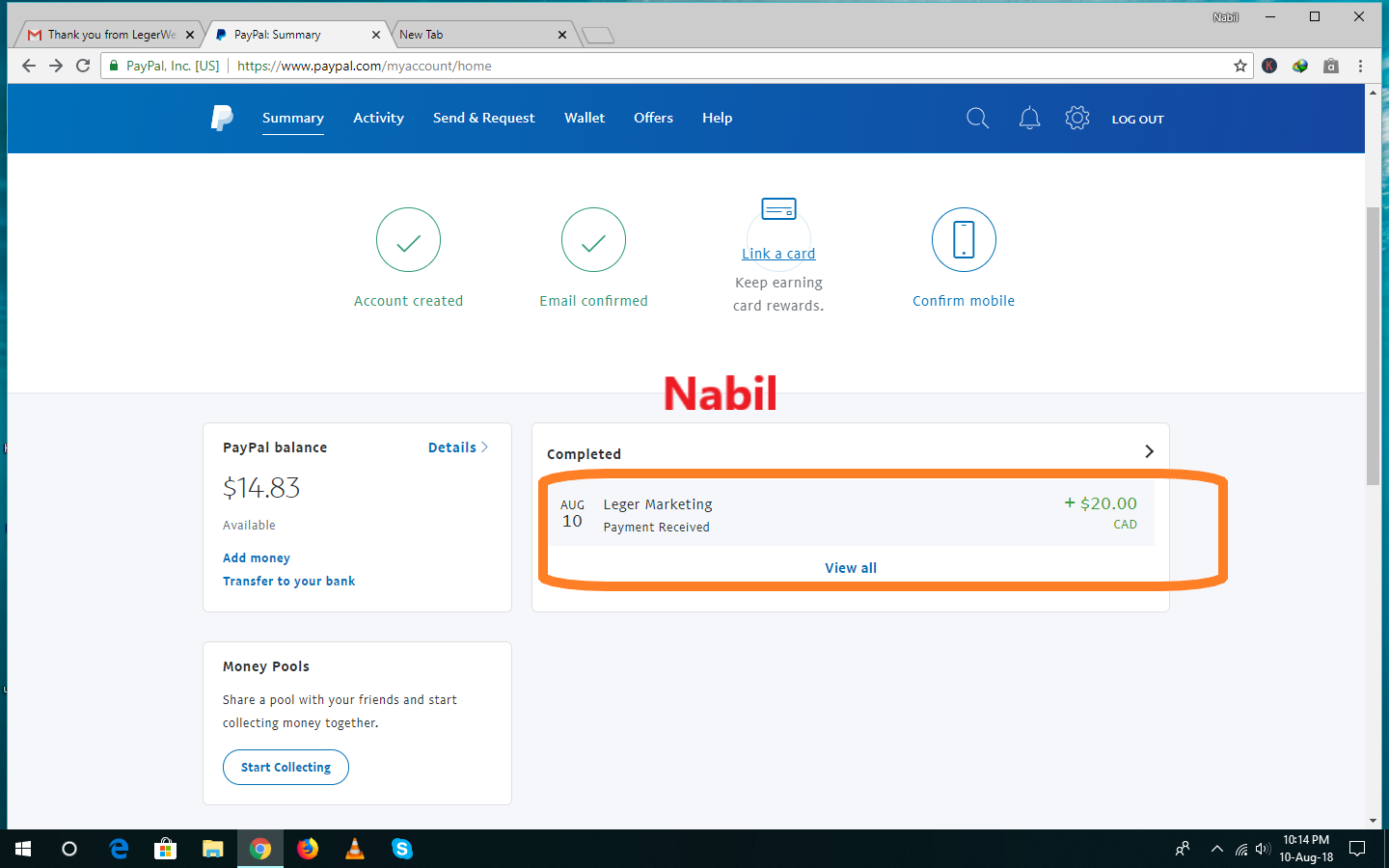This screenshot has width=1389, height=868.
Task: Click the credit card icon above Link a card
Action: pyautogui.click(x=778, y=208)
